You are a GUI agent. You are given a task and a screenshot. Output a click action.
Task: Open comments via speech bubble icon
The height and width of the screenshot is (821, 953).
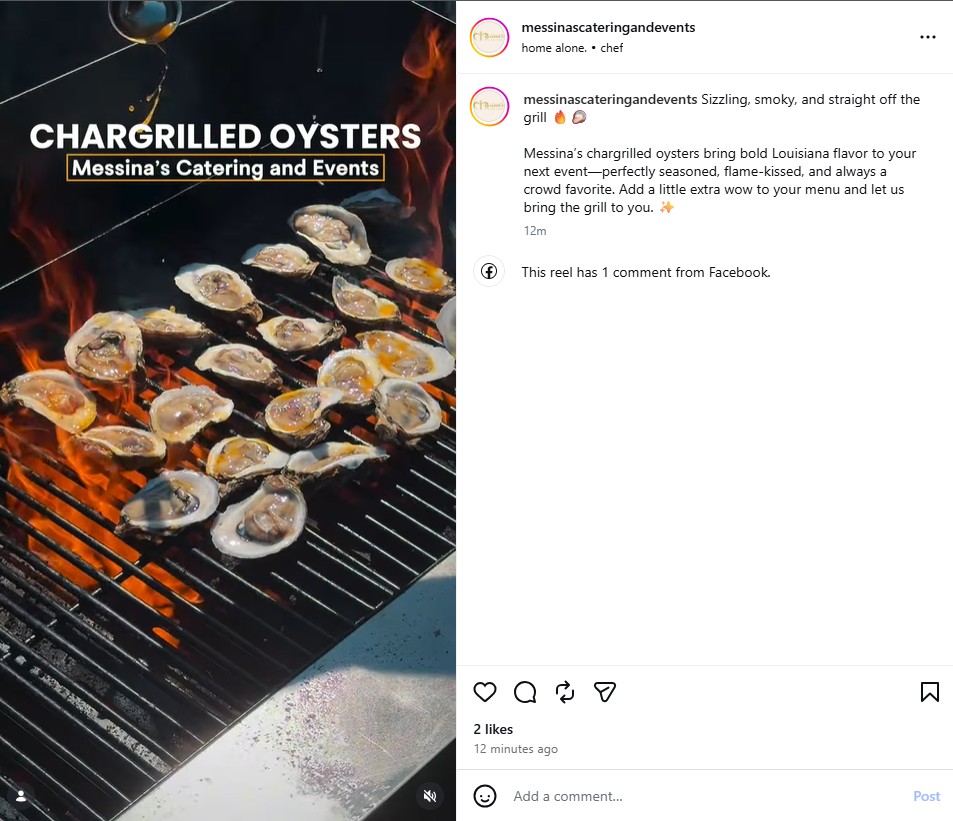(525, 692)
